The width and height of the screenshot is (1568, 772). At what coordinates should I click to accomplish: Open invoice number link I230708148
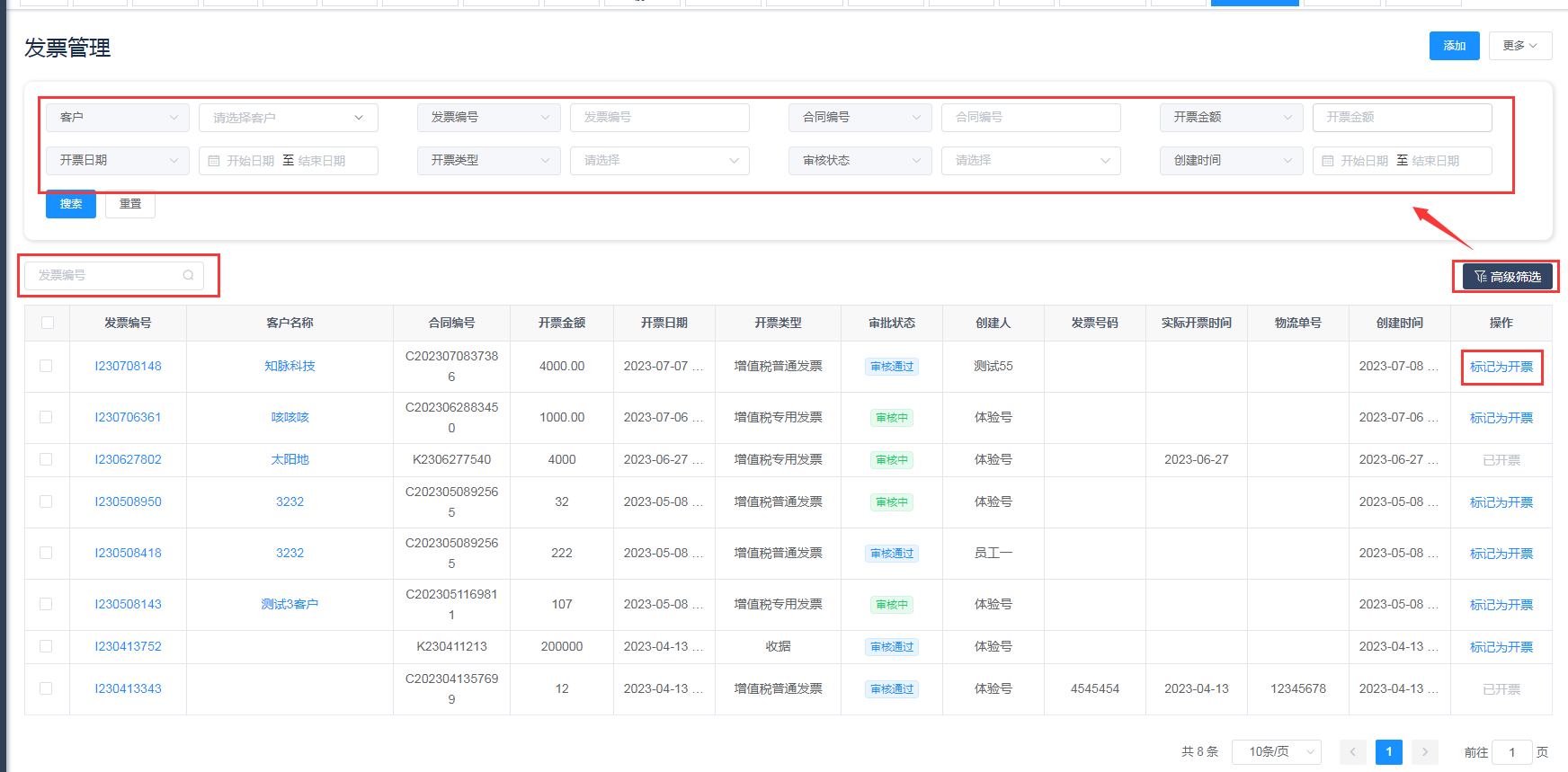tap(129, 366)
